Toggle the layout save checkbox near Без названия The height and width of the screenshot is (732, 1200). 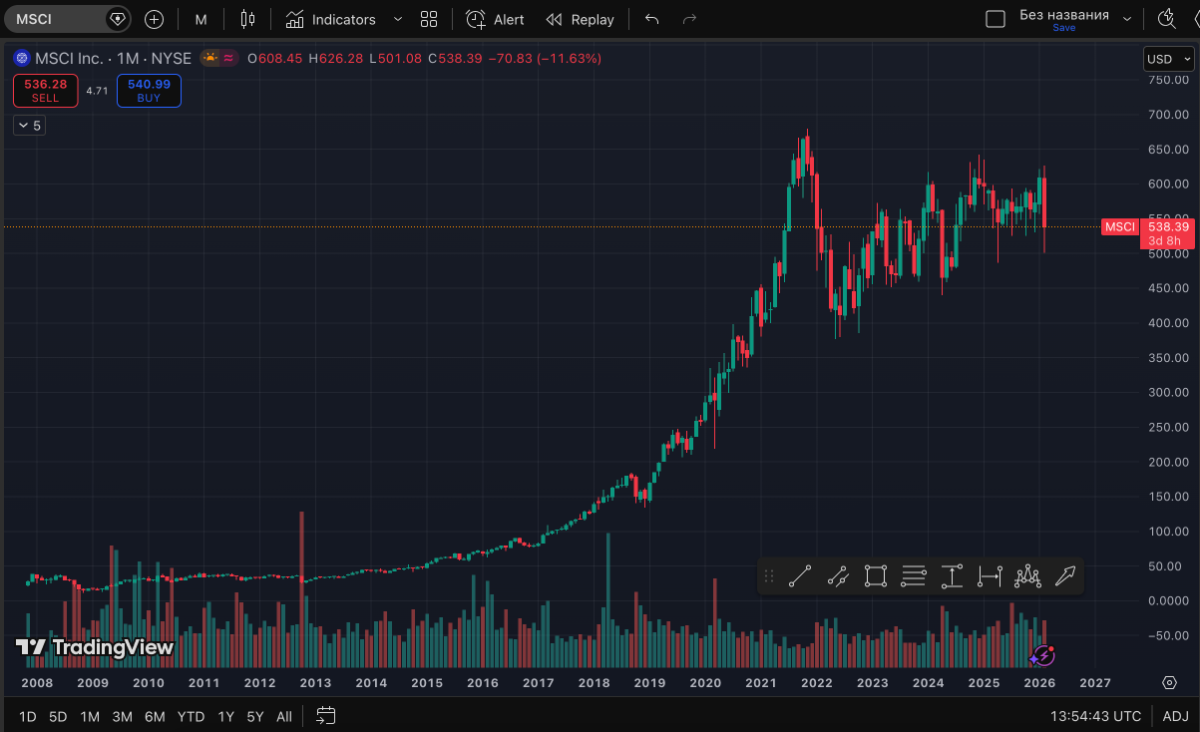pos(995,17)
